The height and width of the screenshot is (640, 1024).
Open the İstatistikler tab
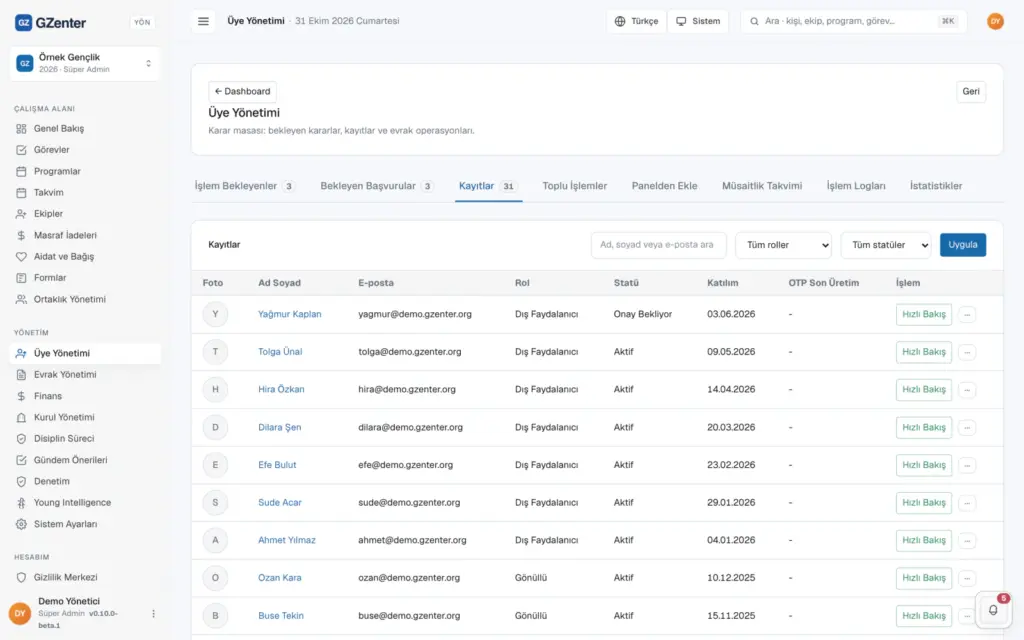(936, 186)
